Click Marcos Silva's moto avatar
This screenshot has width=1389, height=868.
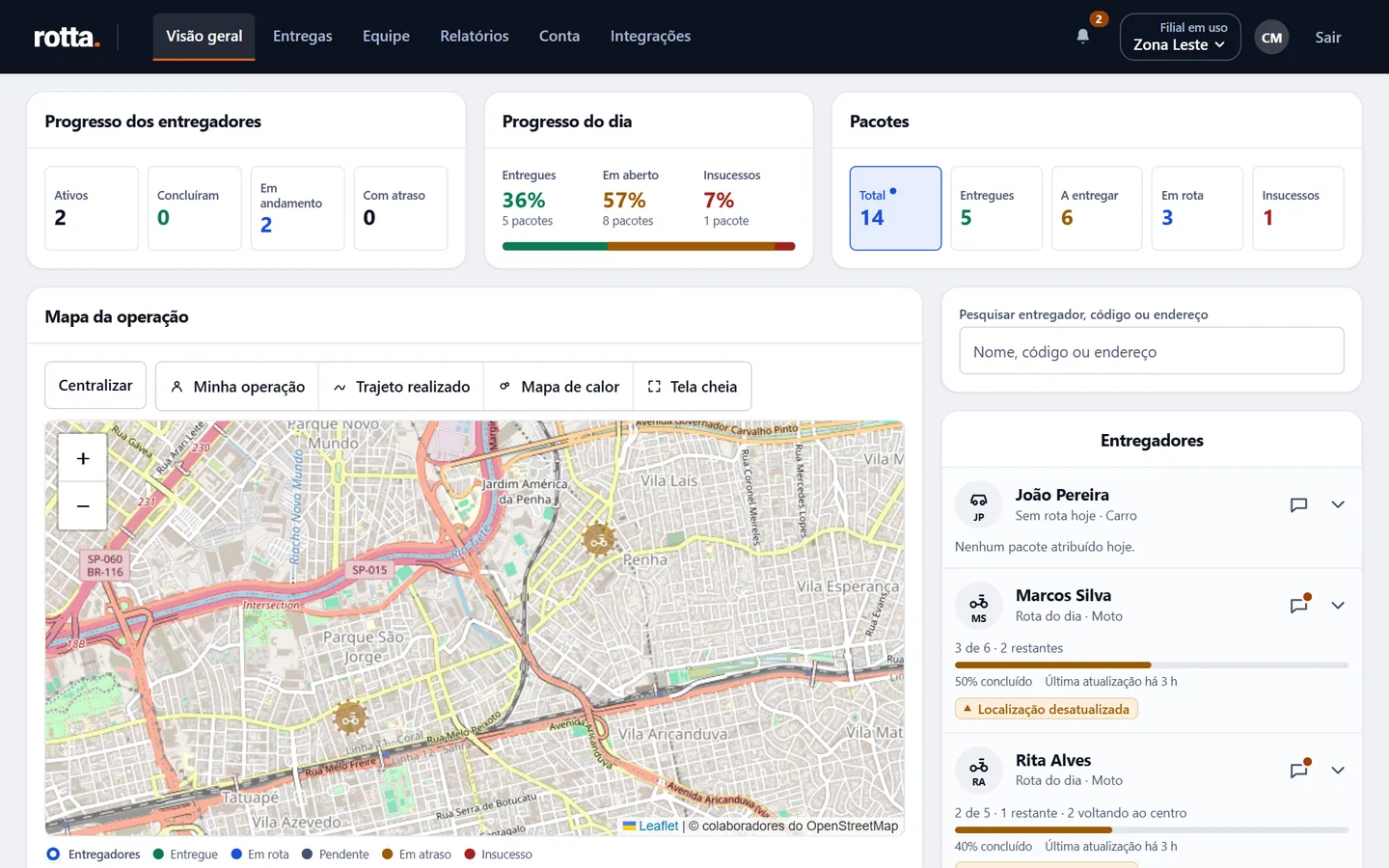[x=979, y=607]
